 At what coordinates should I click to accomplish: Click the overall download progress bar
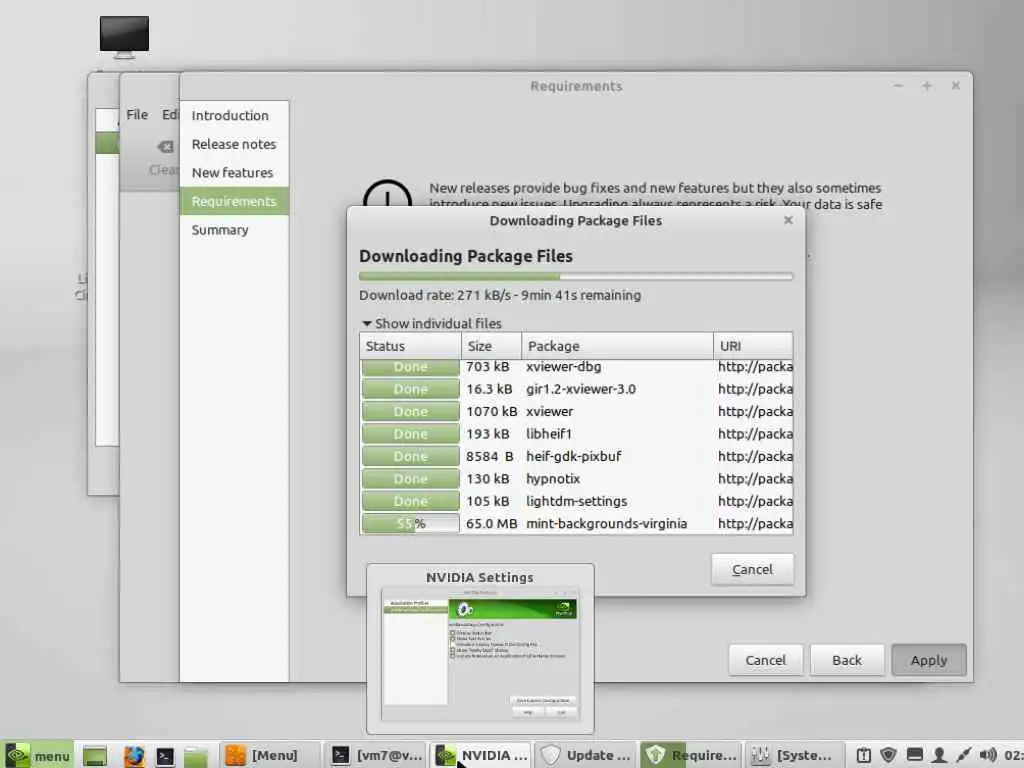pyautogui.click(x=576, y=276)
